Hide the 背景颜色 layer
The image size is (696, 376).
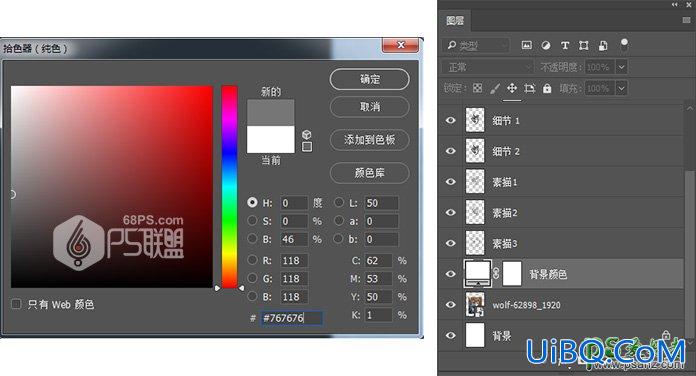451,273
